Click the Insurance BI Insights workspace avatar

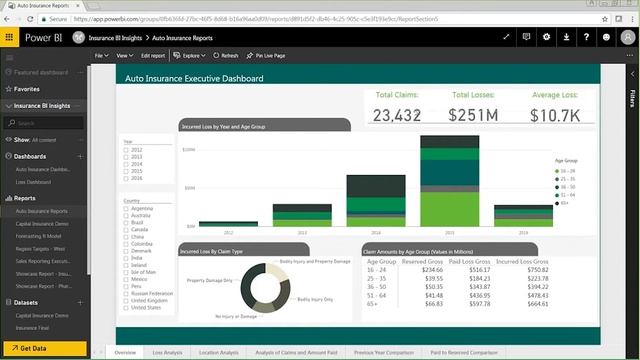[78, 38]
